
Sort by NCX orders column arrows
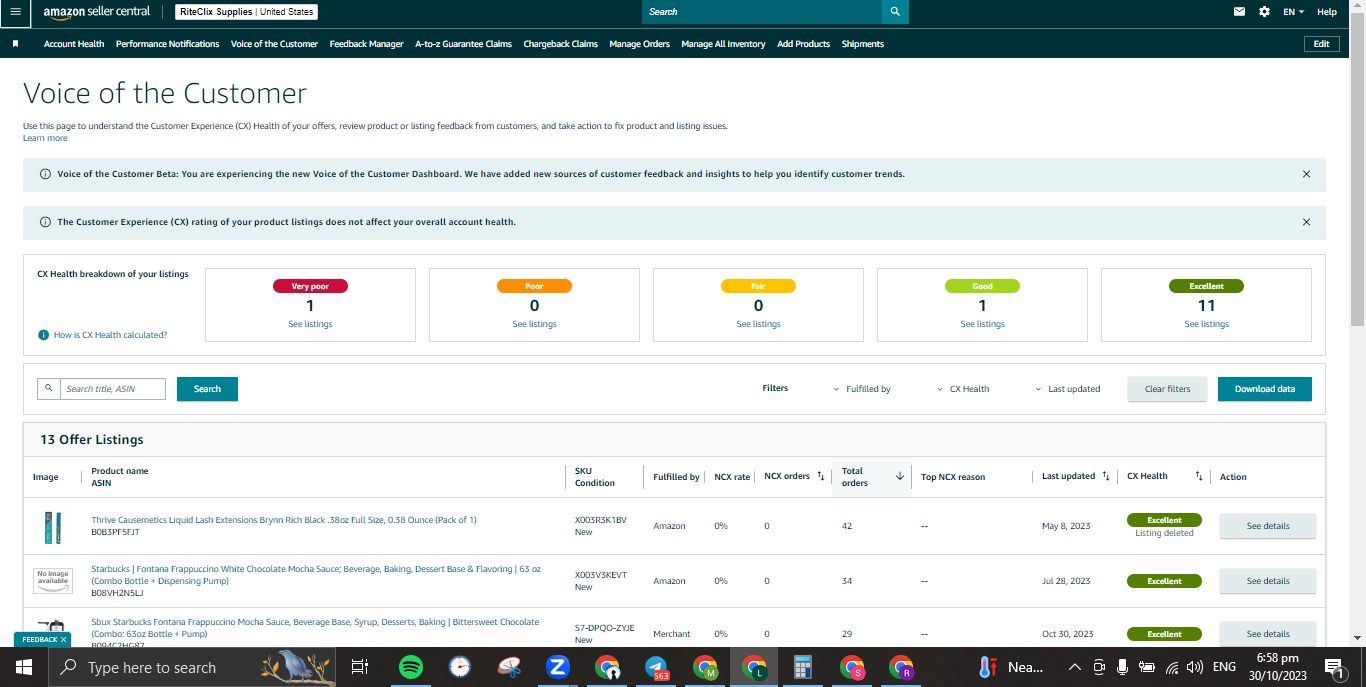[821, 476]
